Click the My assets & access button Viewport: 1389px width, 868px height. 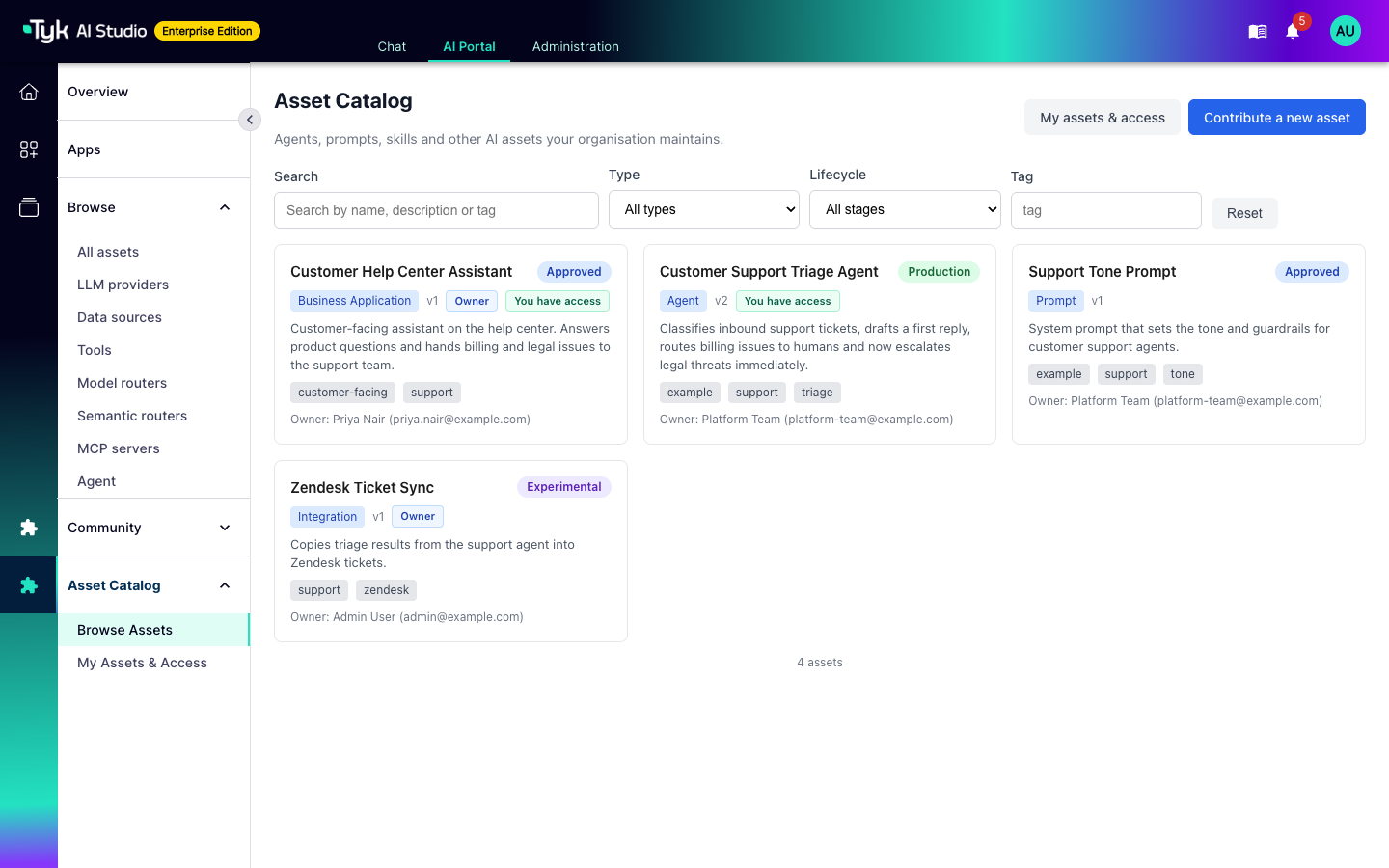pyautogui.click(x=1103, y=118)
